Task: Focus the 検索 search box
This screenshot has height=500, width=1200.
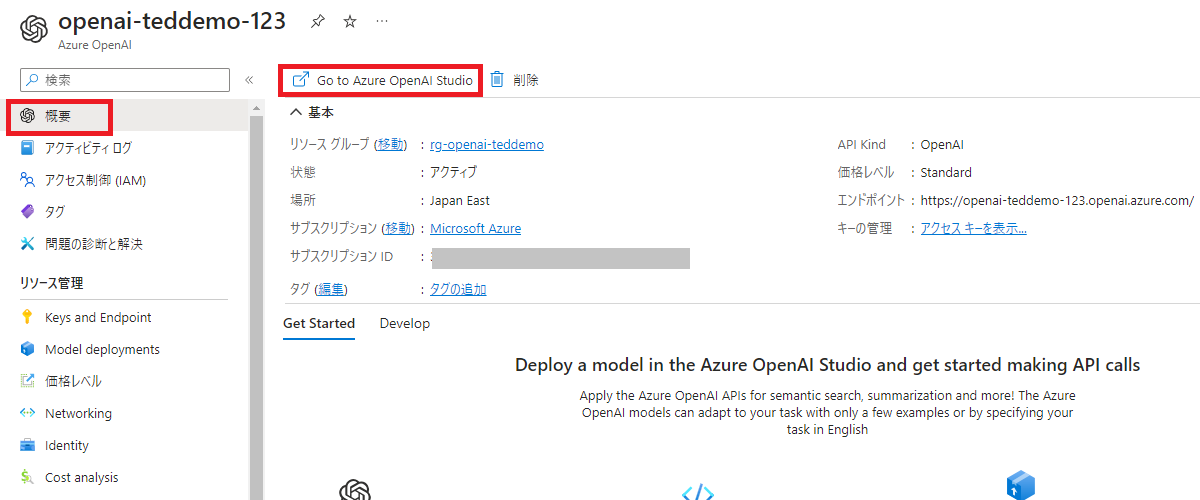Action: pyautogui.click(x=125, y=80)
